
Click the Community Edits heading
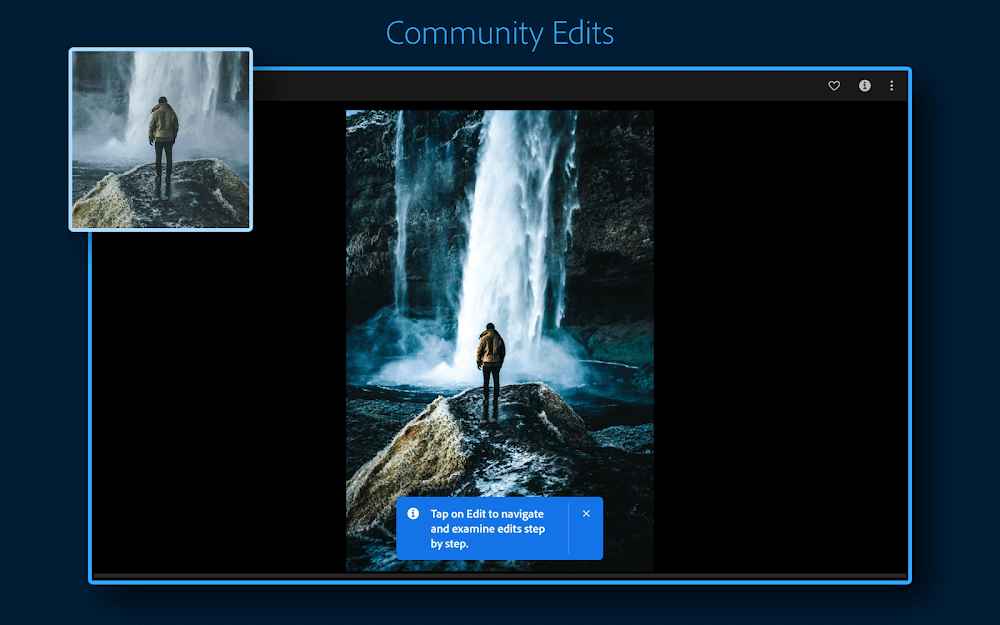coord(499,33)
